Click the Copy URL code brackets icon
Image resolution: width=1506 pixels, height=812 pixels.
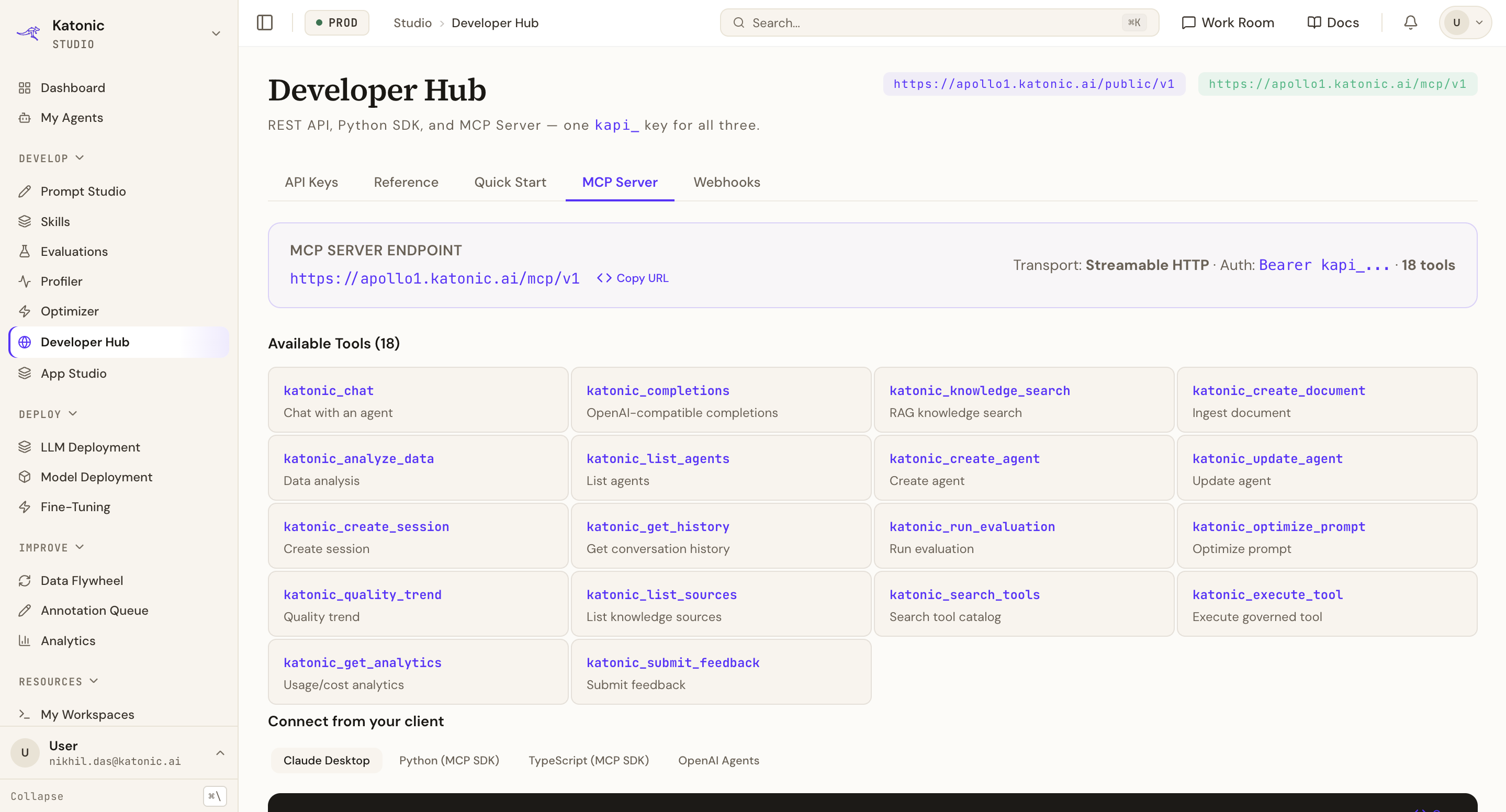(x=604, y=278)
